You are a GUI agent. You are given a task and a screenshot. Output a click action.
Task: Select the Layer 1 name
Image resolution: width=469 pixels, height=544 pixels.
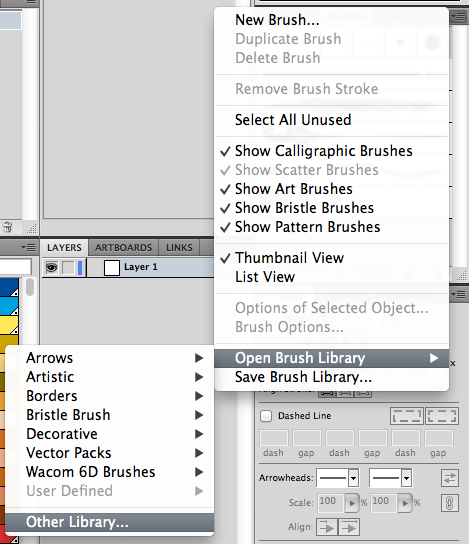(140, 267)
